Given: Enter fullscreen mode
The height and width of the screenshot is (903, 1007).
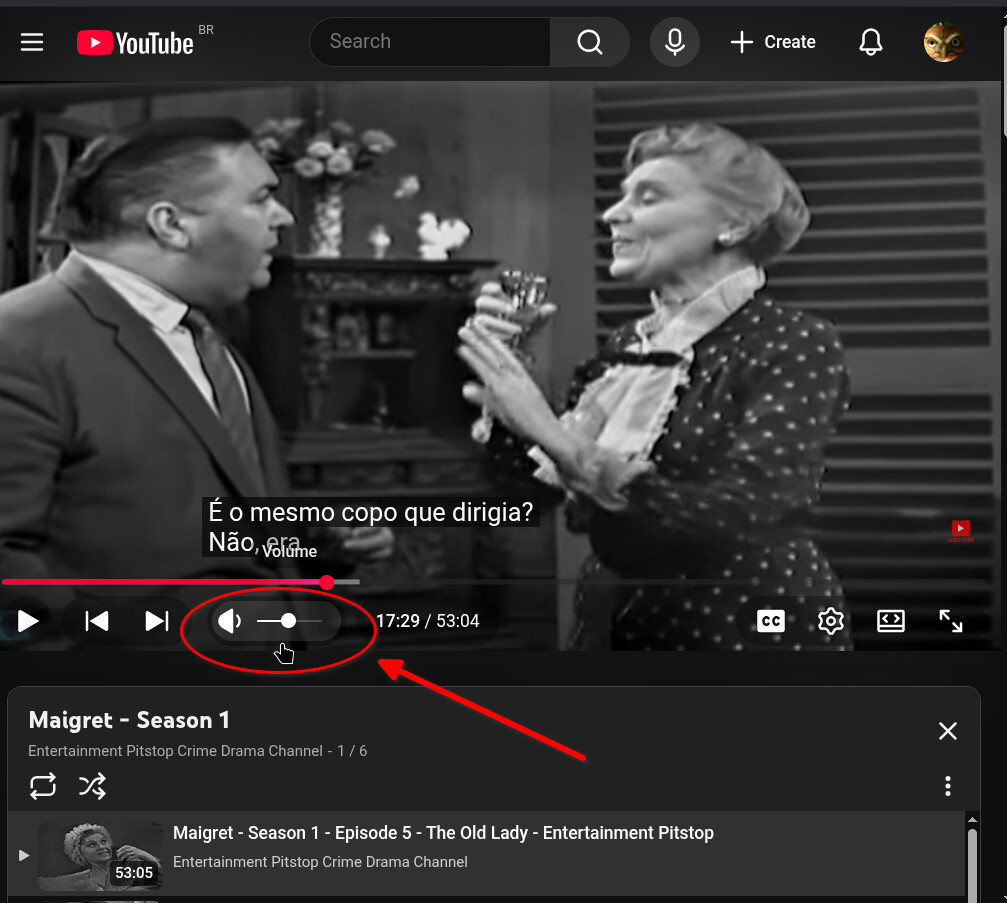Looking at the screenshot, I should 950,621.
